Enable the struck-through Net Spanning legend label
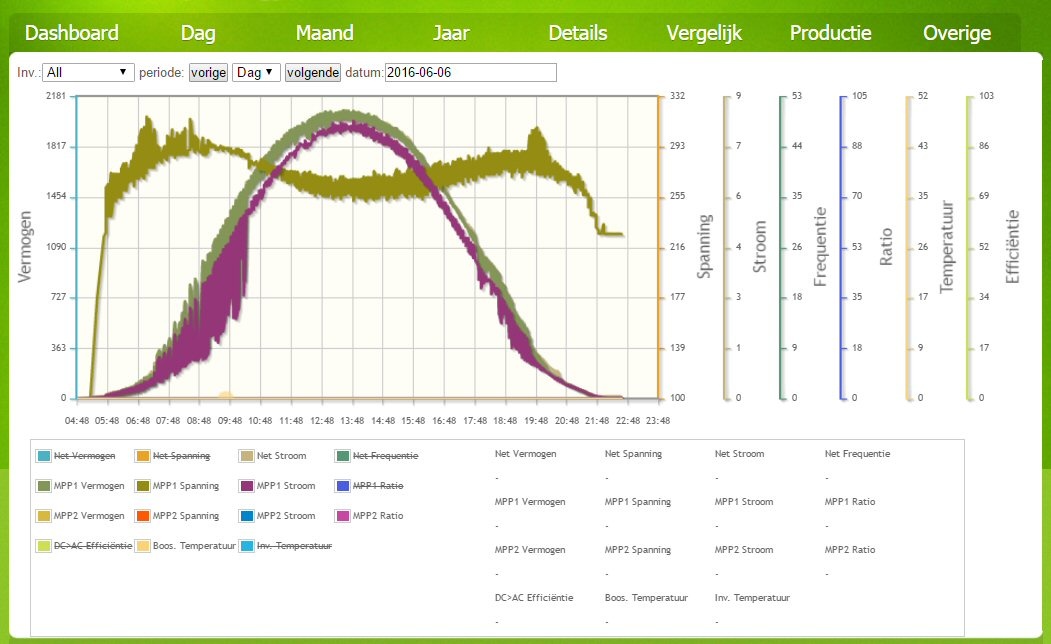Screen dimensions: 1051x644 click(x=181, y=456)
